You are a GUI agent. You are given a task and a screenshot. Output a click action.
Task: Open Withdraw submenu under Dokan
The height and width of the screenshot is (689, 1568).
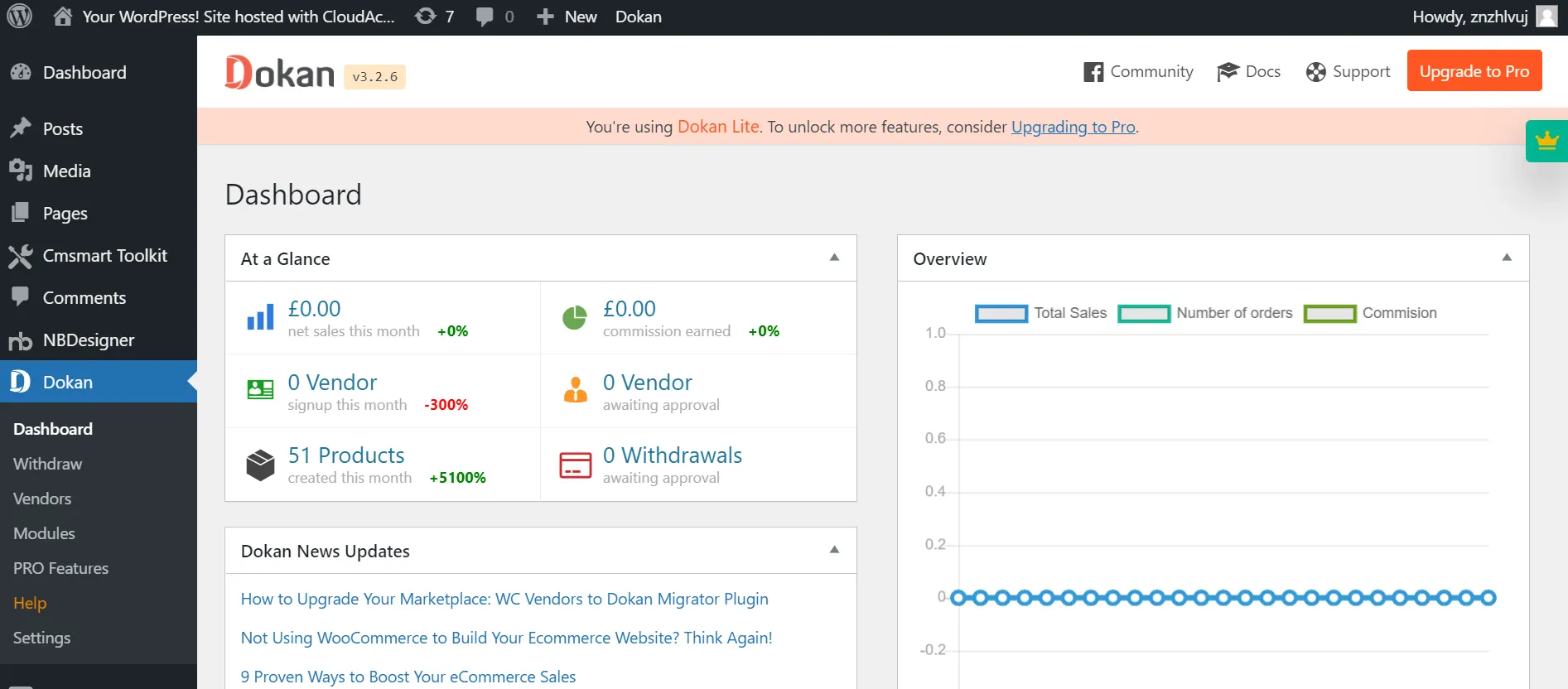point(48,464)
